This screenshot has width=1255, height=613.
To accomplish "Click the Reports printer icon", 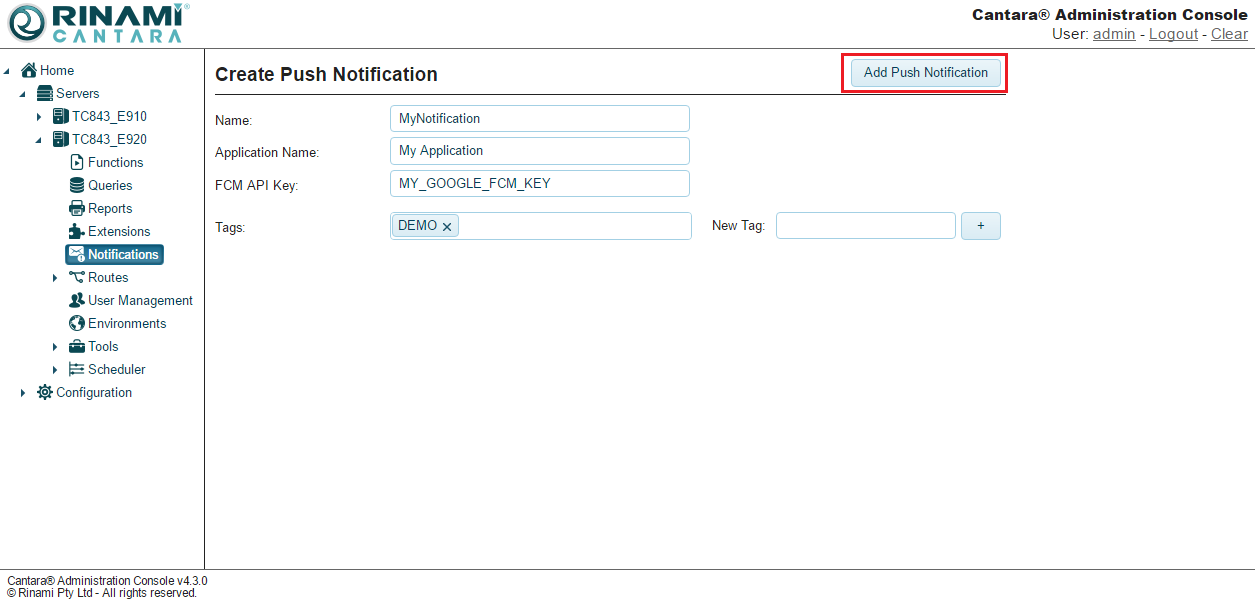I will pos(77,208).
